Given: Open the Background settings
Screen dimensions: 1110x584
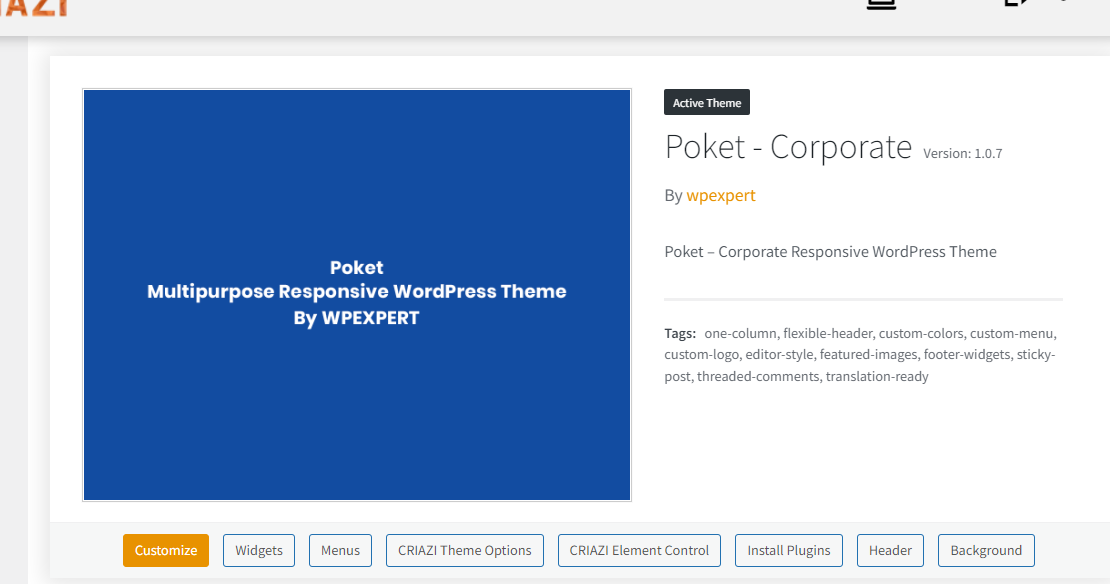Looking at the screenshot, I should pyautogui.click(x=986, y=550).
